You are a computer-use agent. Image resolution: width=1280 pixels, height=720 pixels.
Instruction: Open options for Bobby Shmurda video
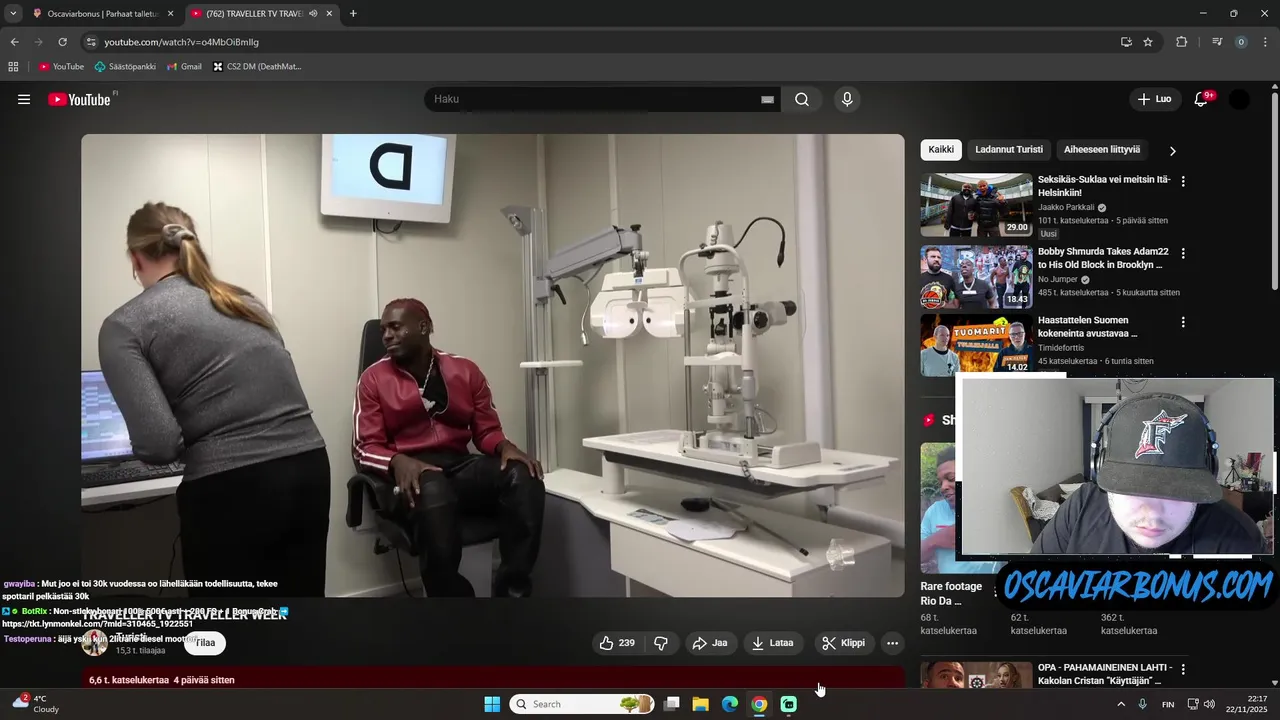click(1183, 253)
